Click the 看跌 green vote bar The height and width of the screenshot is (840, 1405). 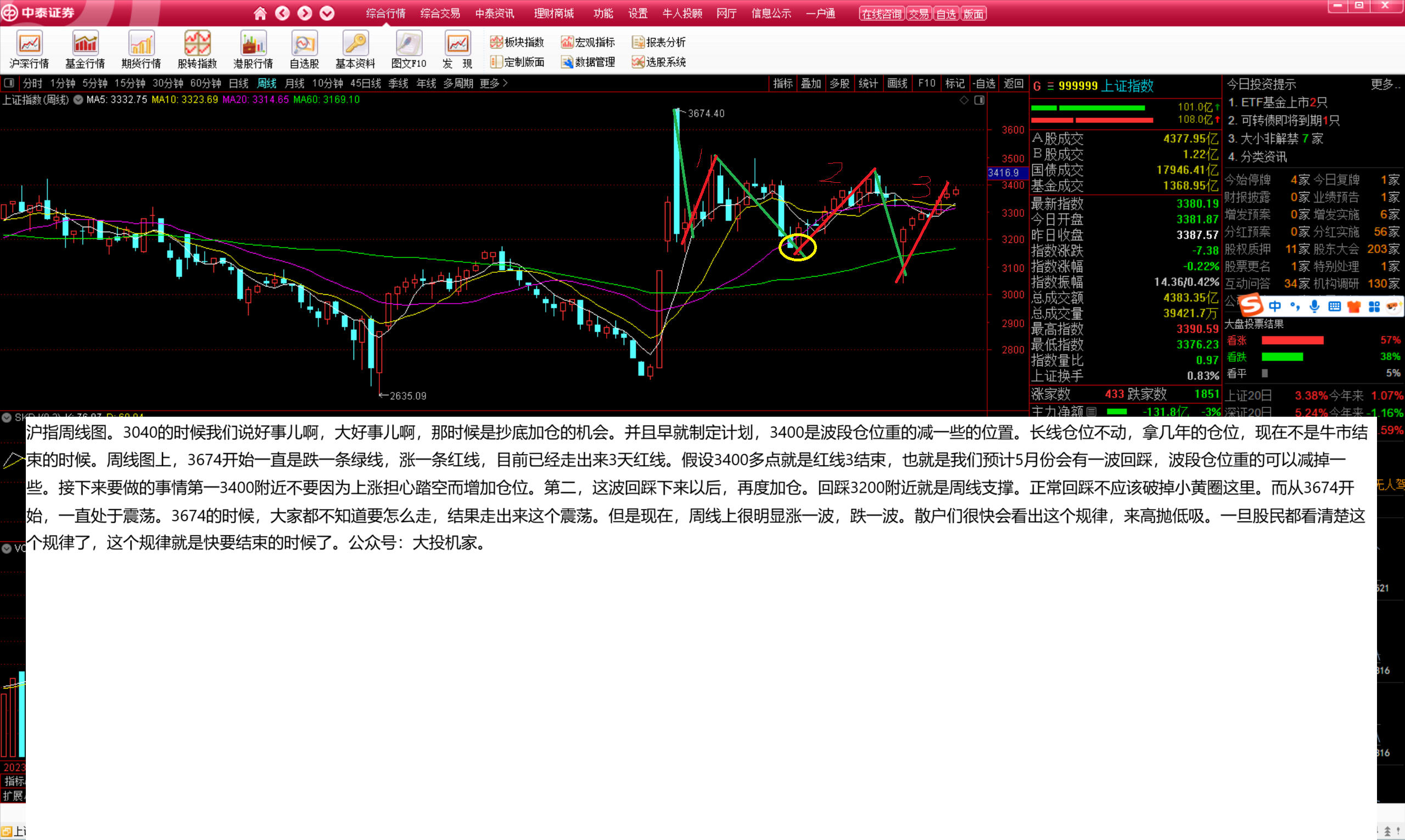tap(1282, 357)
